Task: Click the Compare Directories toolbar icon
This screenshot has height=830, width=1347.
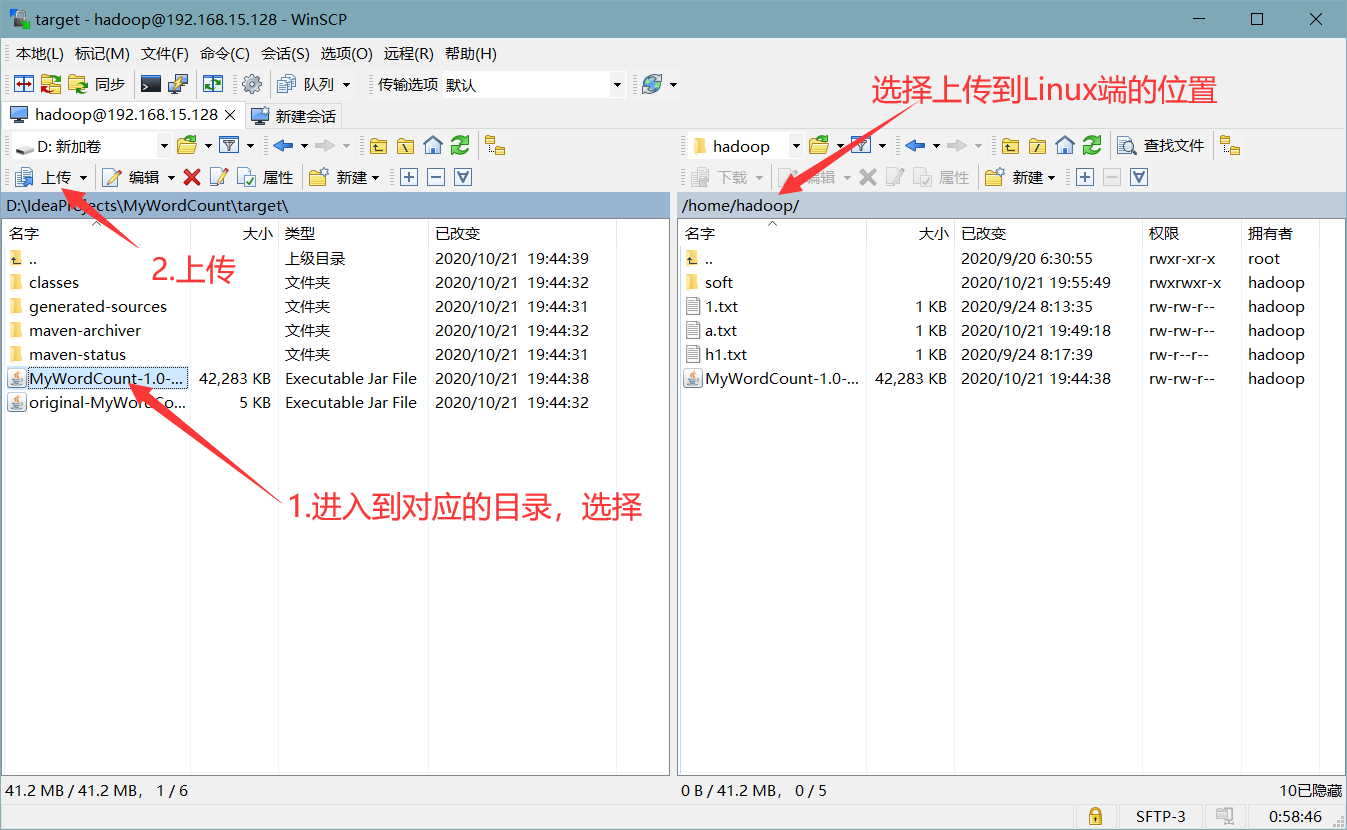Action: point(23,85)
